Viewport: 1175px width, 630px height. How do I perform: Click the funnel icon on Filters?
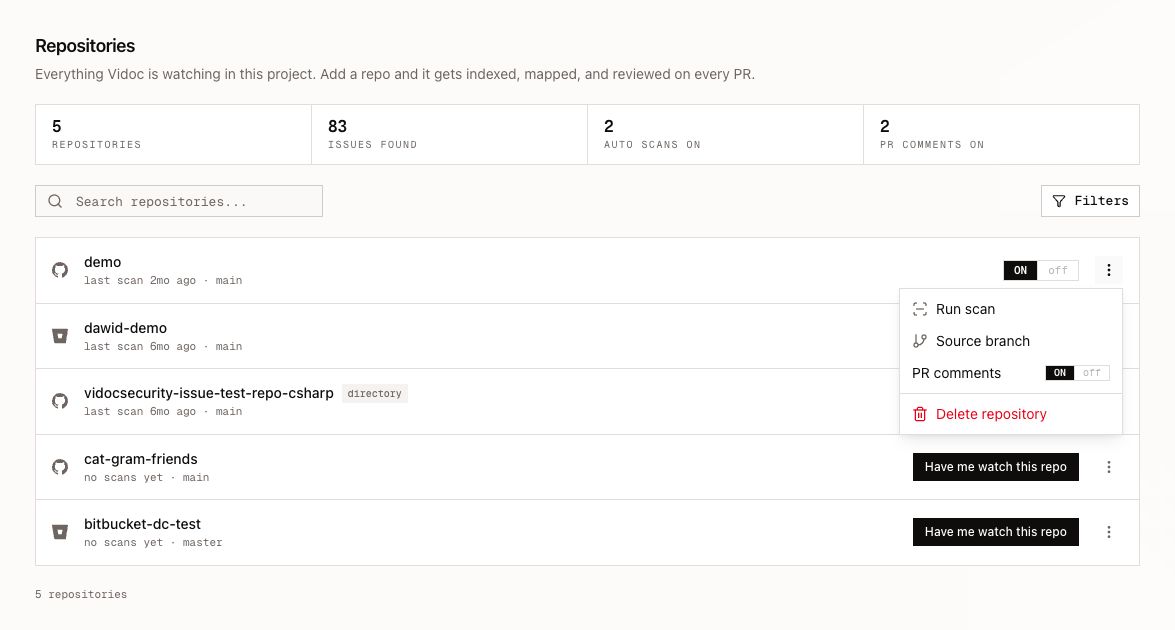click(x=1059, y=202)
